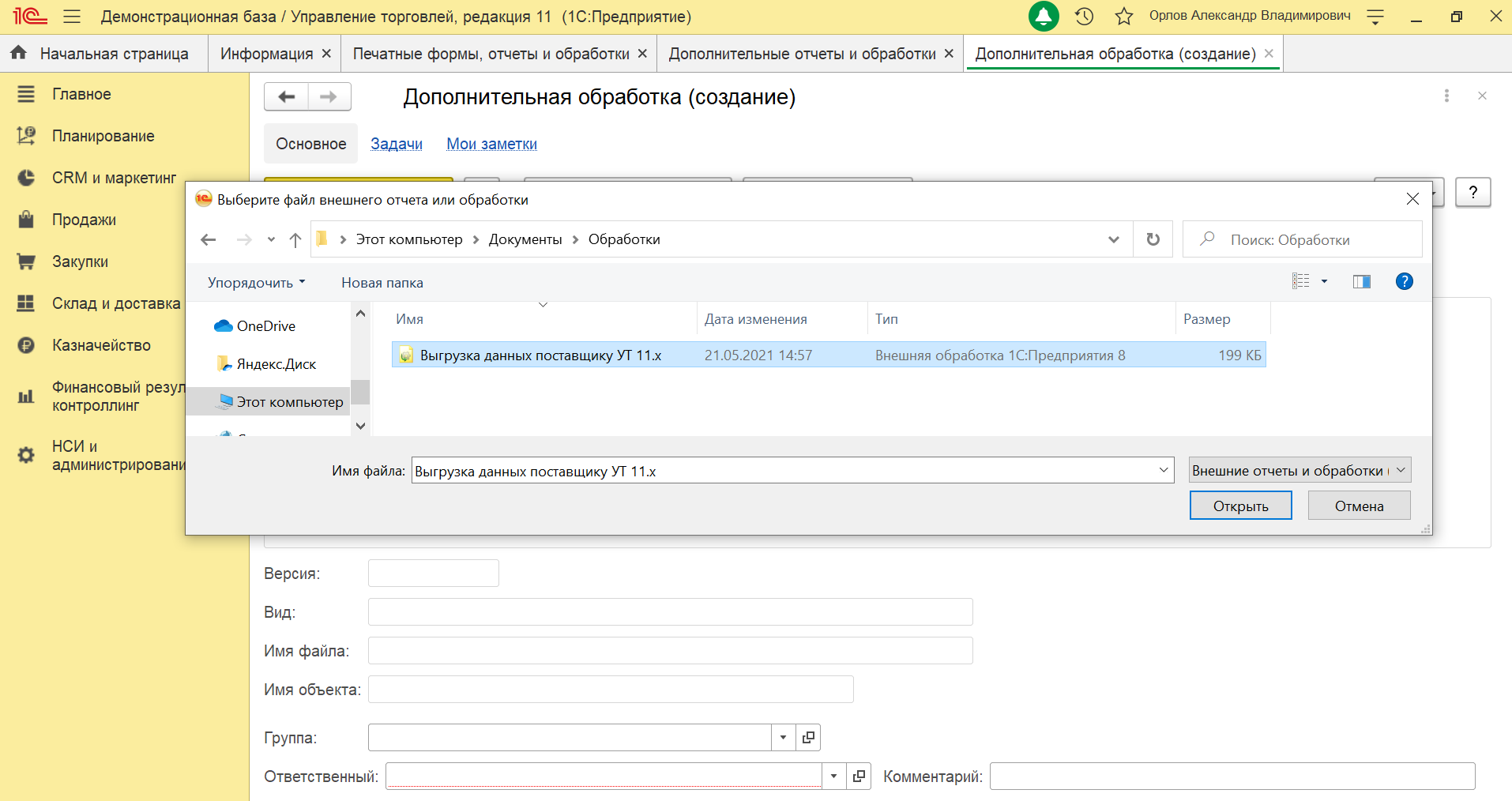The image size is (1512, 801).
Task: Expand Группа field dropdown arrow
Action: tap(783, 737)
